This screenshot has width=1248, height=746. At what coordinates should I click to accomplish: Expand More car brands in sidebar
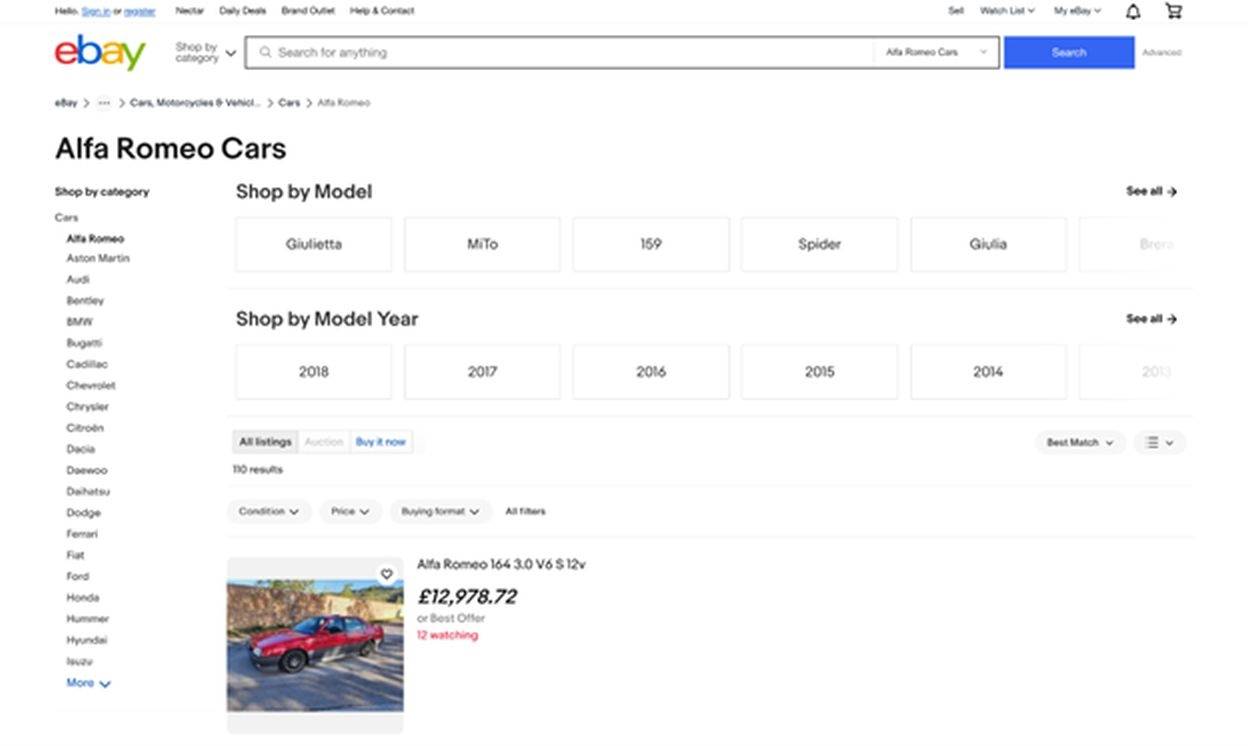pos(88,683)
